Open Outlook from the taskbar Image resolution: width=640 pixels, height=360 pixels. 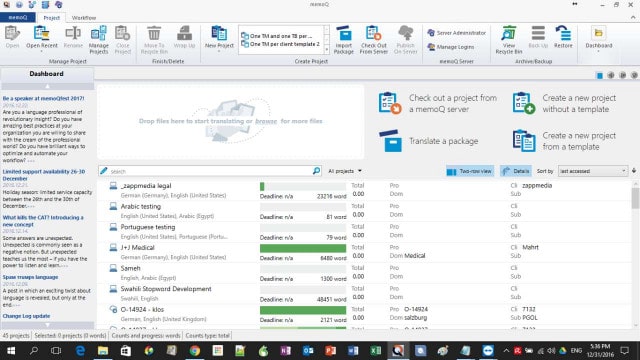pos(308,351)
